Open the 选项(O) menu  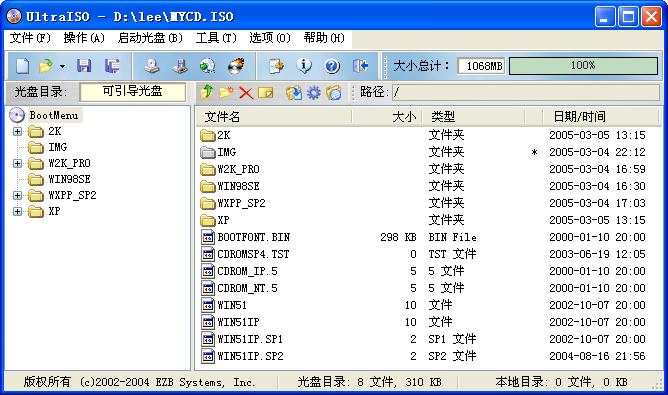[x=270, y=38]
